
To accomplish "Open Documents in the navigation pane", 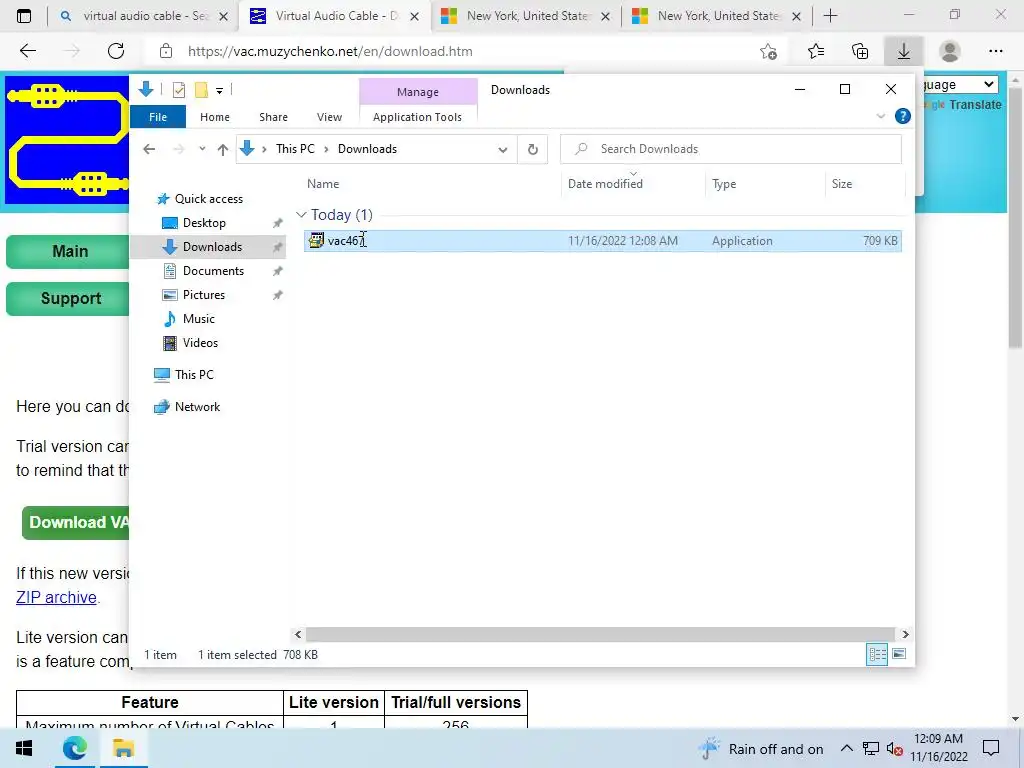I will point(213,271).
